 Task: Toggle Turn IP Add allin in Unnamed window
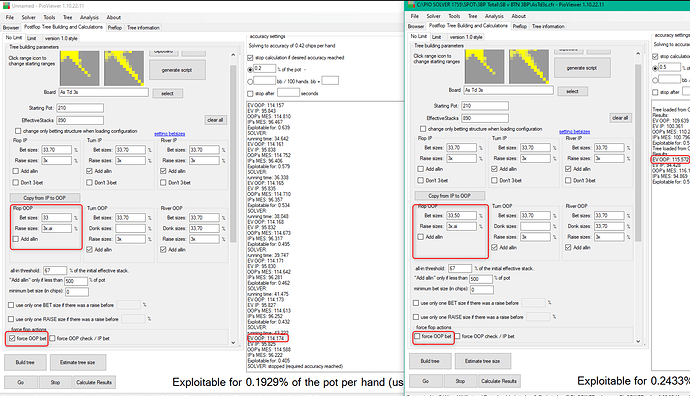90,171
